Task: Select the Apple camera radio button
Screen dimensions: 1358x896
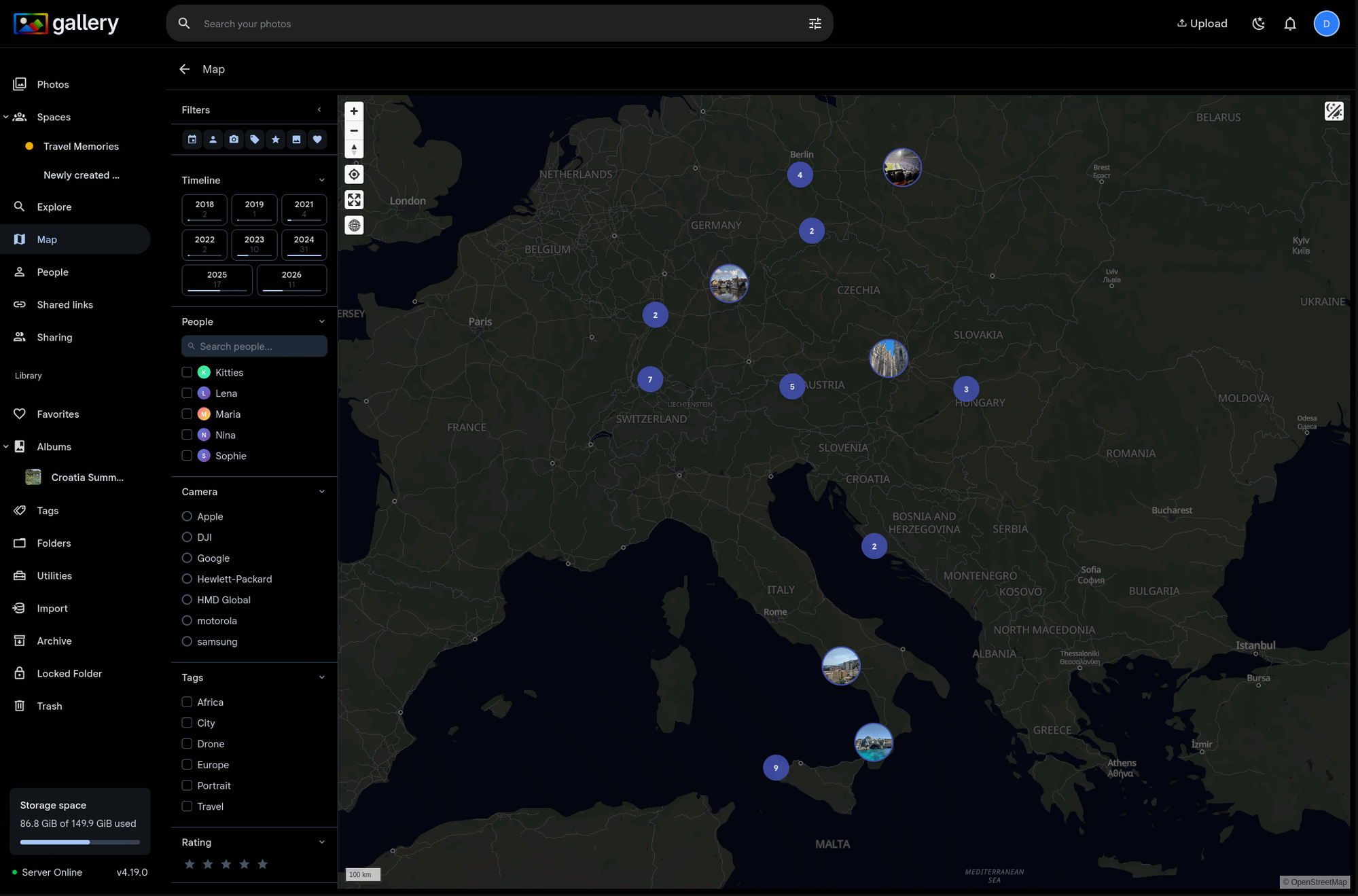Action: [187, 516]
